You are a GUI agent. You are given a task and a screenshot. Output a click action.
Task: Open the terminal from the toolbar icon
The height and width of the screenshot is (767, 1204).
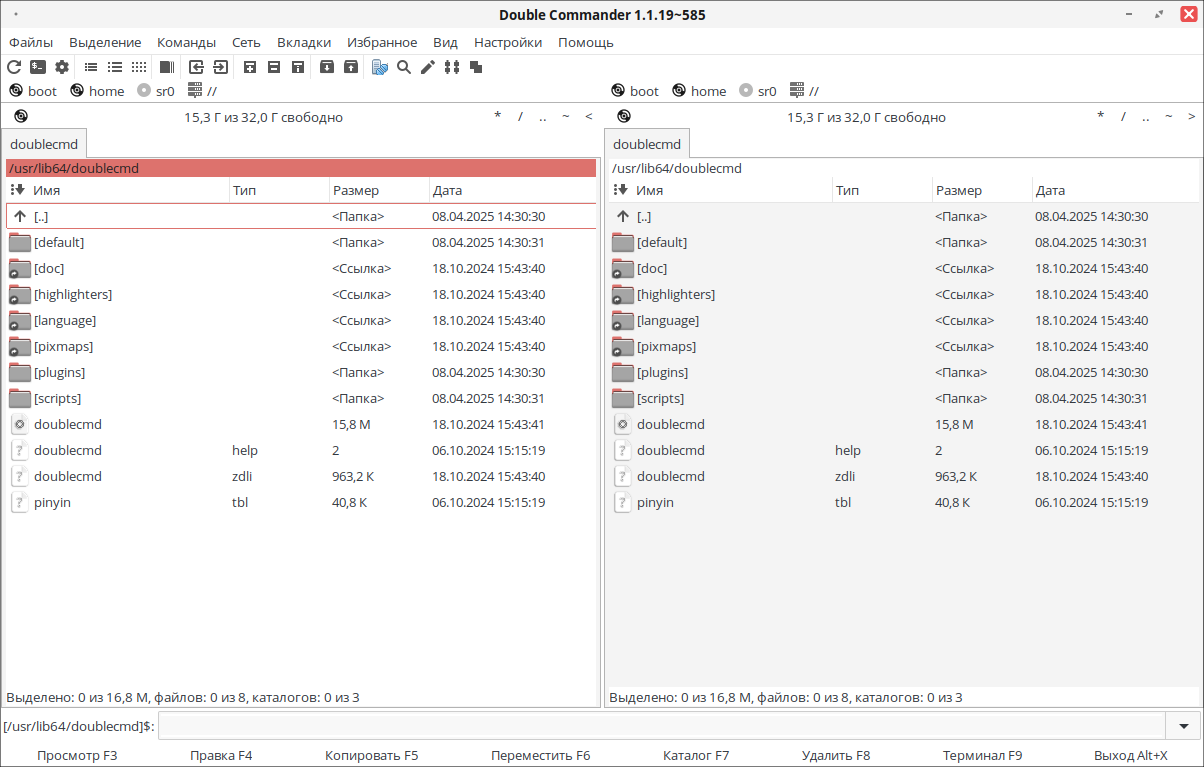pos(38,67)
